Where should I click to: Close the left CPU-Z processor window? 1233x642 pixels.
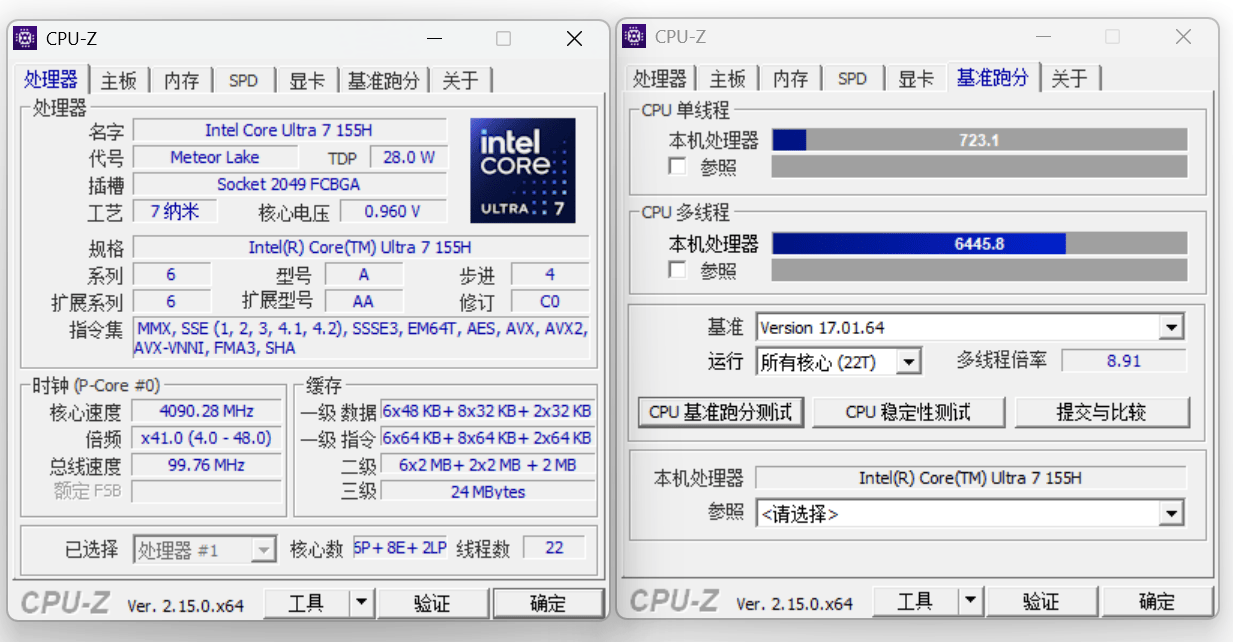[x=574, y=39]
